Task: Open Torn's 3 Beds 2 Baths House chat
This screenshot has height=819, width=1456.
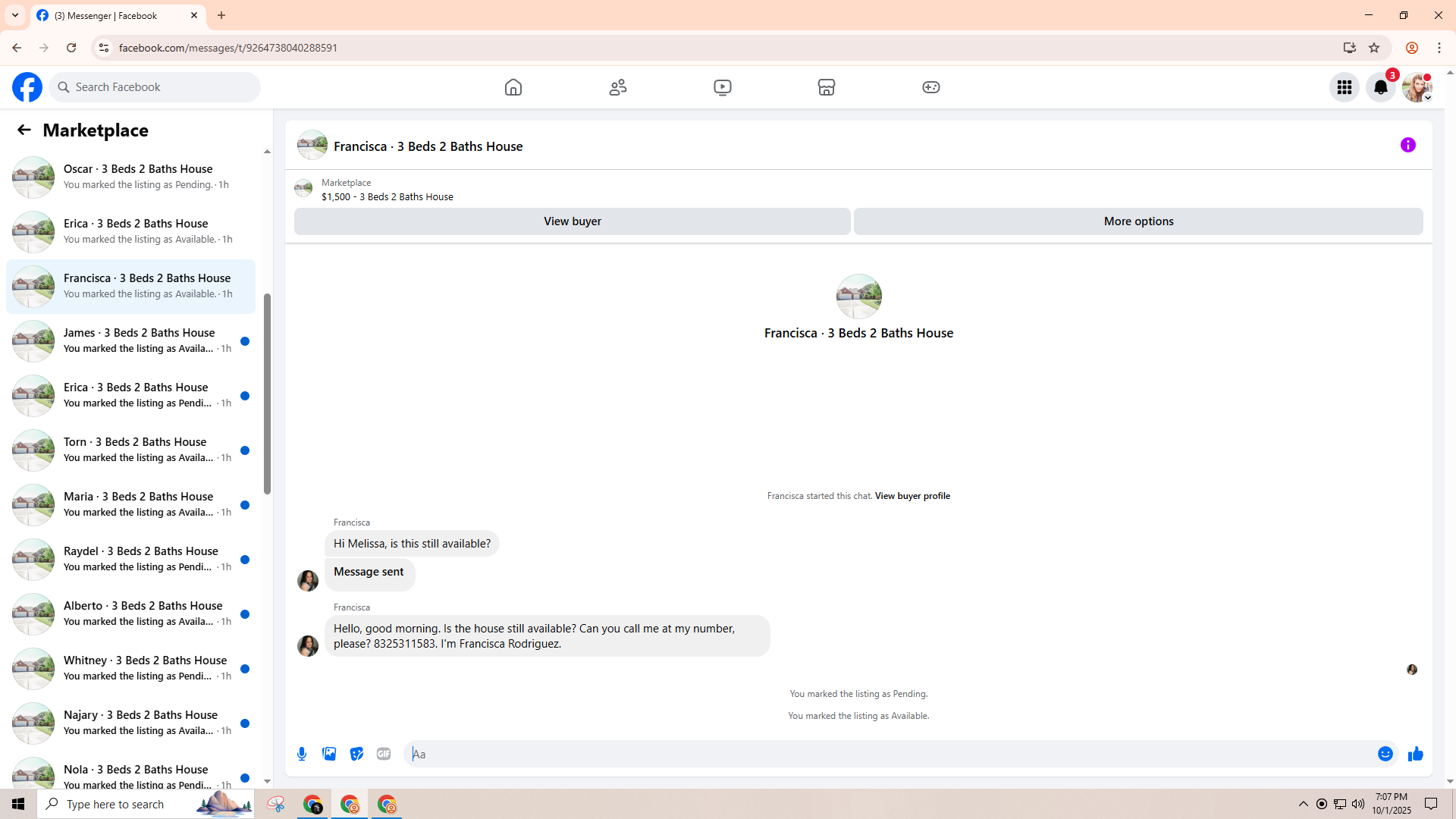Action: tap(130, 450)
